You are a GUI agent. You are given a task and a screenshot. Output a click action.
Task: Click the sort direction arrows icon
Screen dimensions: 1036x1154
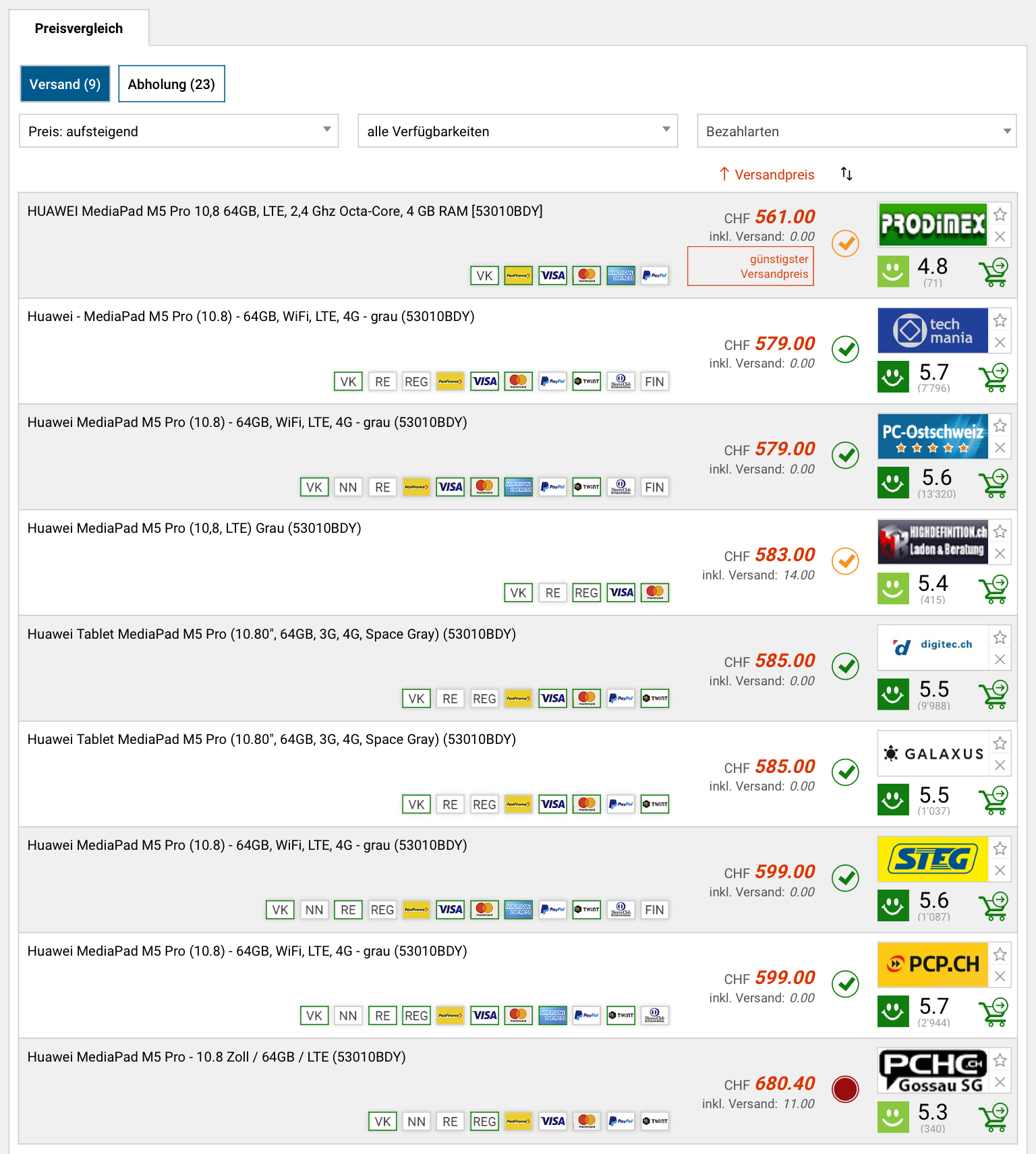[x=846, y=174]
